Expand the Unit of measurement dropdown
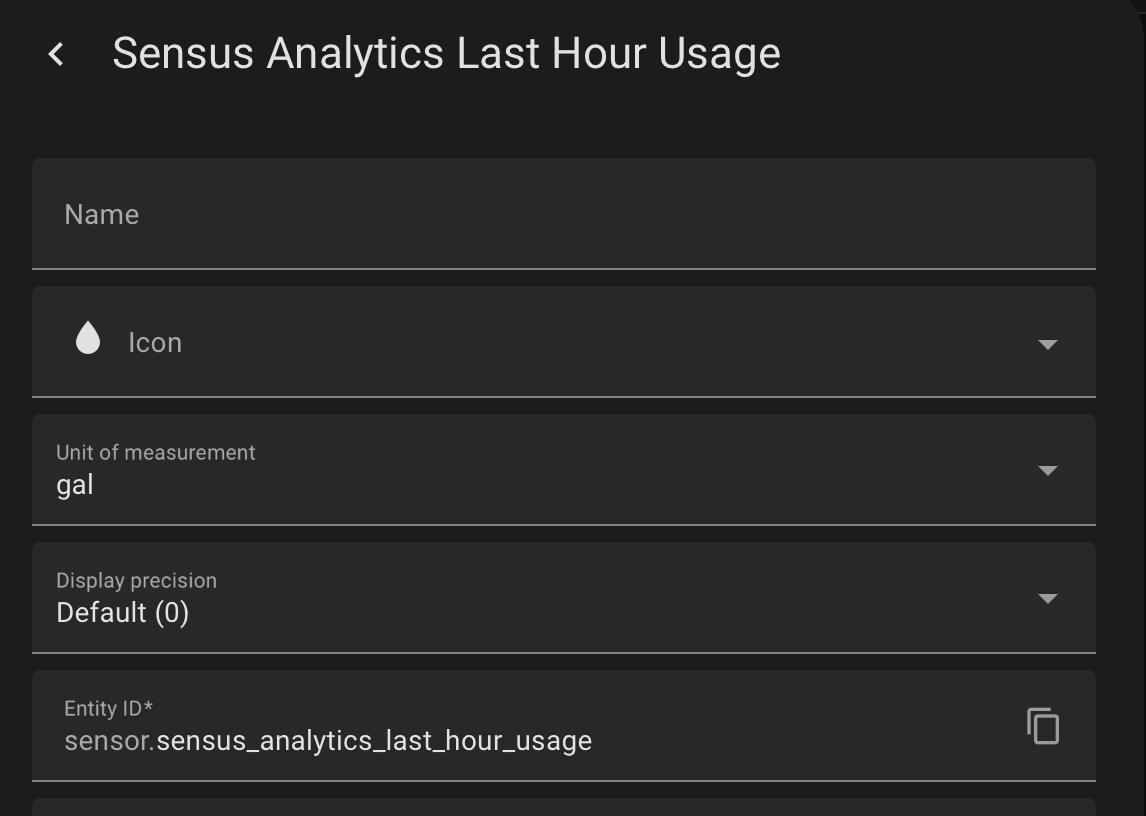1146x816 pixels. point(1047,470)
